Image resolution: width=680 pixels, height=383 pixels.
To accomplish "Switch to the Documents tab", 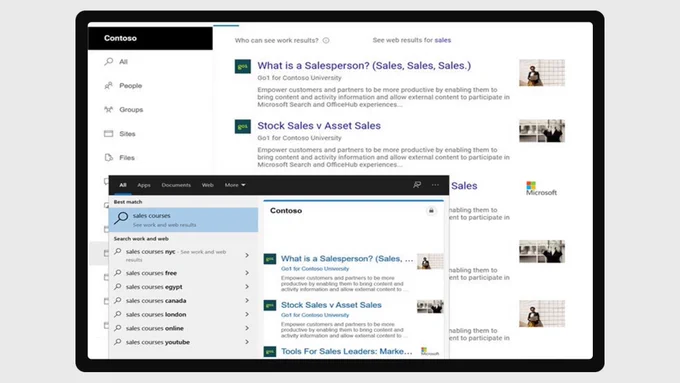I will coord(176,185).
